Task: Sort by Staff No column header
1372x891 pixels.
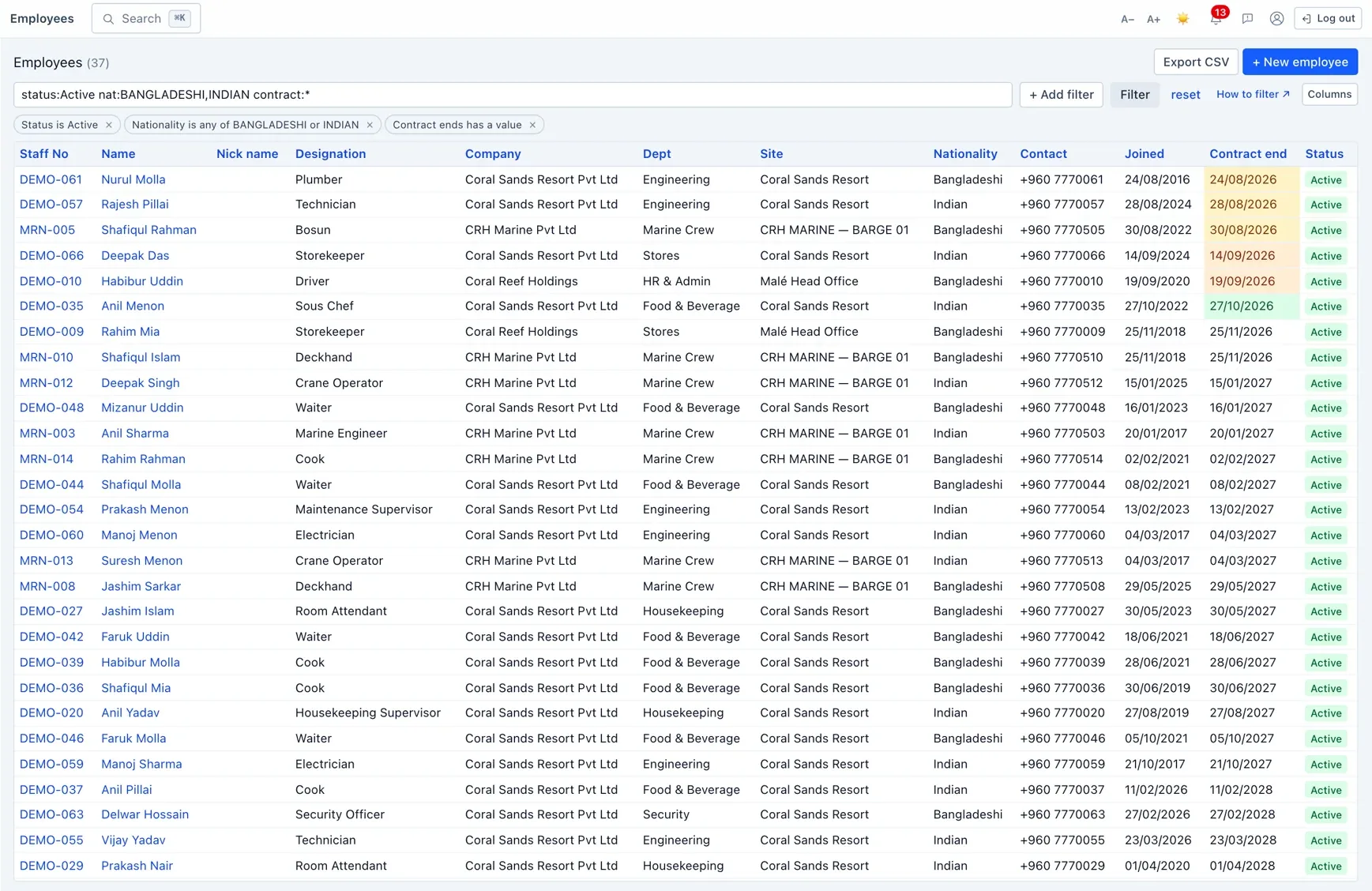Action: pyautogui.click(x=44, y=154)
